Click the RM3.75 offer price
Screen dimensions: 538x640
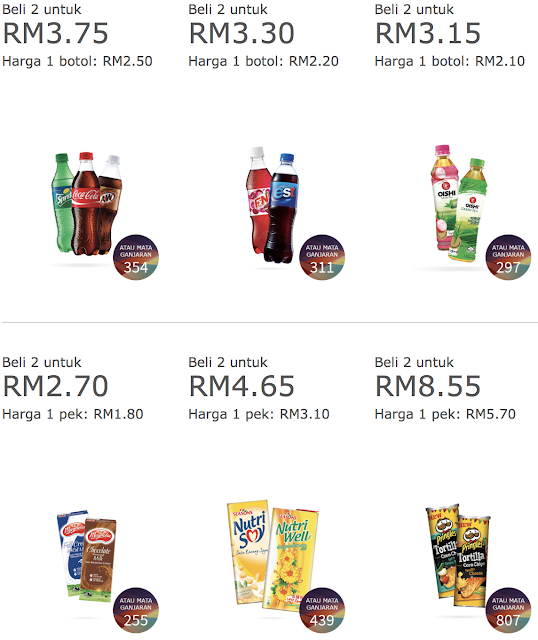point(56,33)
